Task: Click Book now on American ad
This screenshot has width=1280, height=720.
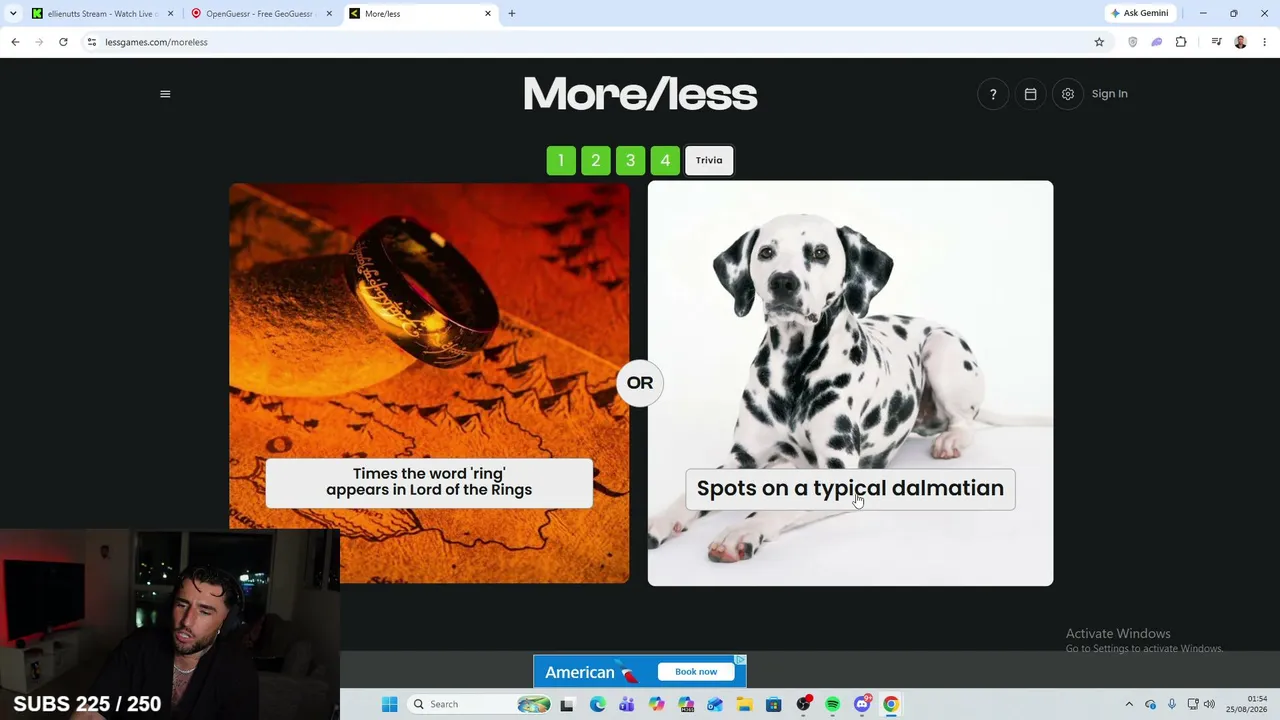Action: pyautogui.click(x=696, y=672)
